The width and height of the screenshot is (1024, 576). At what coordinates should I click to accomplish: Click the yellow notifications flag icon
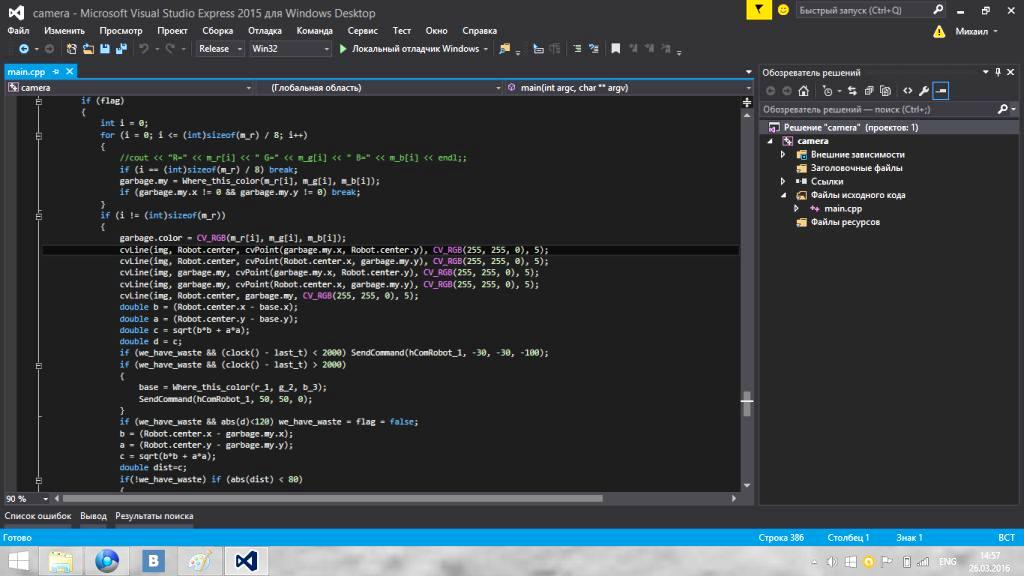[x=761, y=10]
